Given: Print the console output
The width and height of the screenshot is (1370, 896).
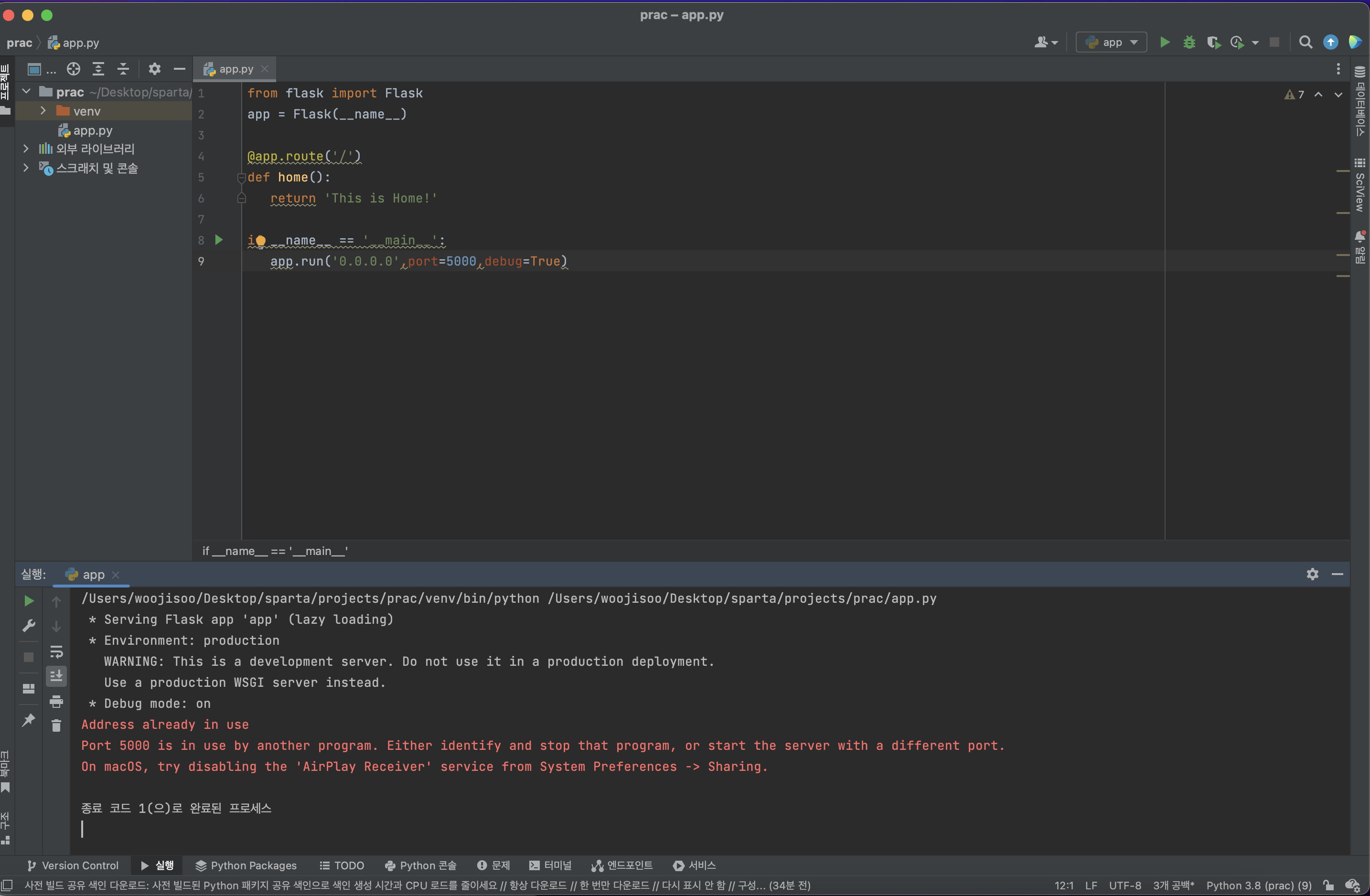Looking at the screenshot, I should click(x=56, y=702).
